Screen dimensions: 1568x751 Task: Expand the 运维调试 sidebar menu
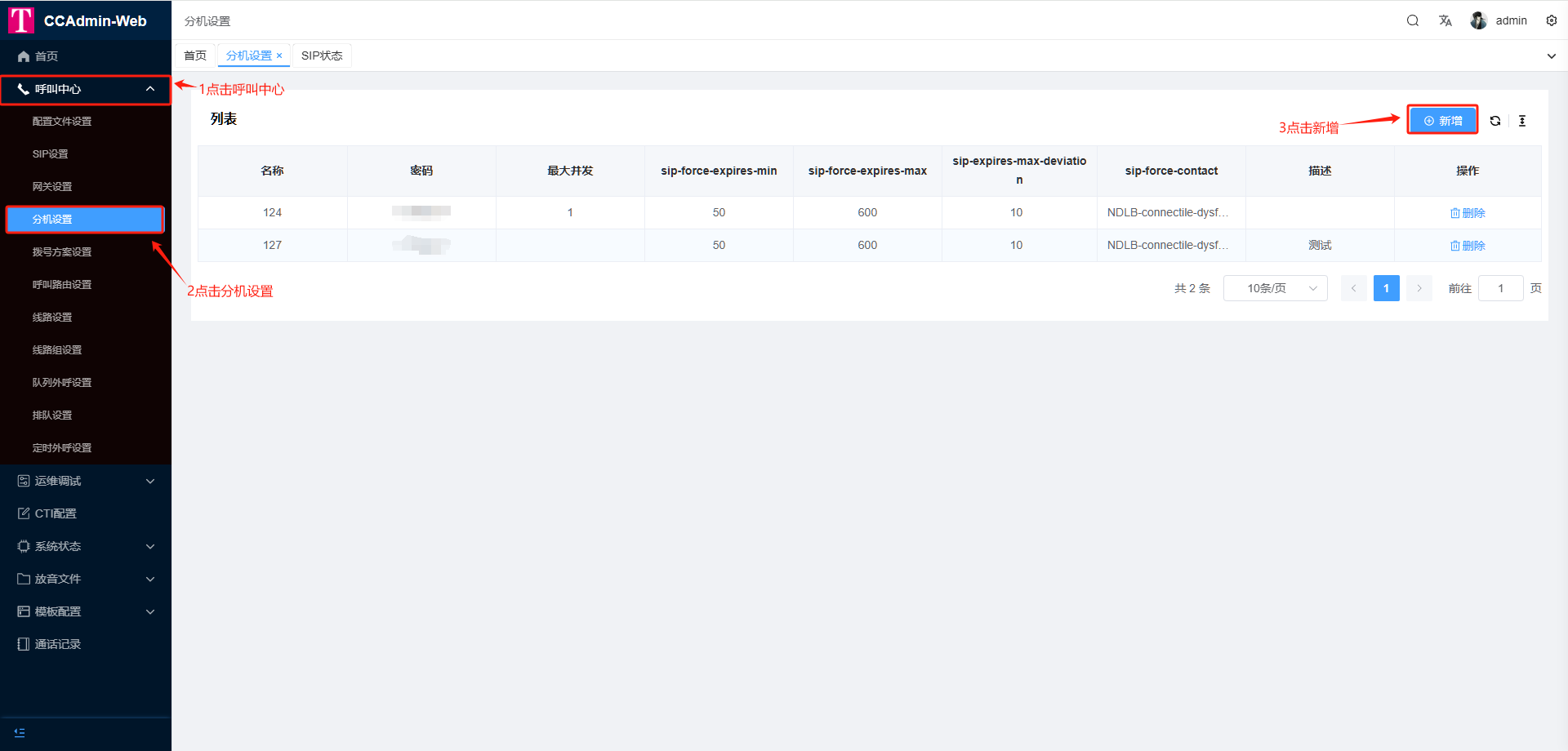point(86,481)
